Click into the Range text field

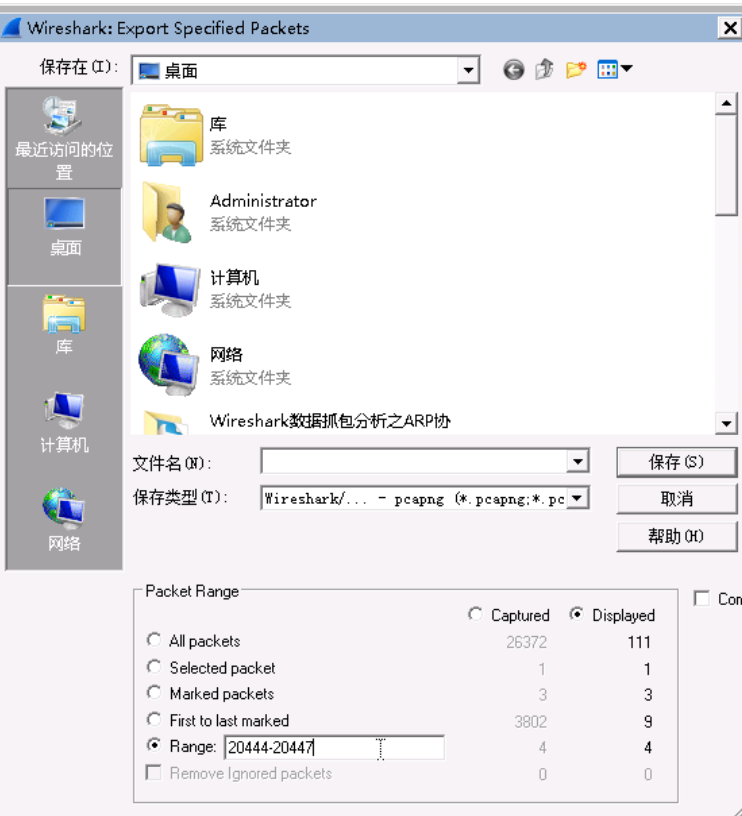click(335, 747)
